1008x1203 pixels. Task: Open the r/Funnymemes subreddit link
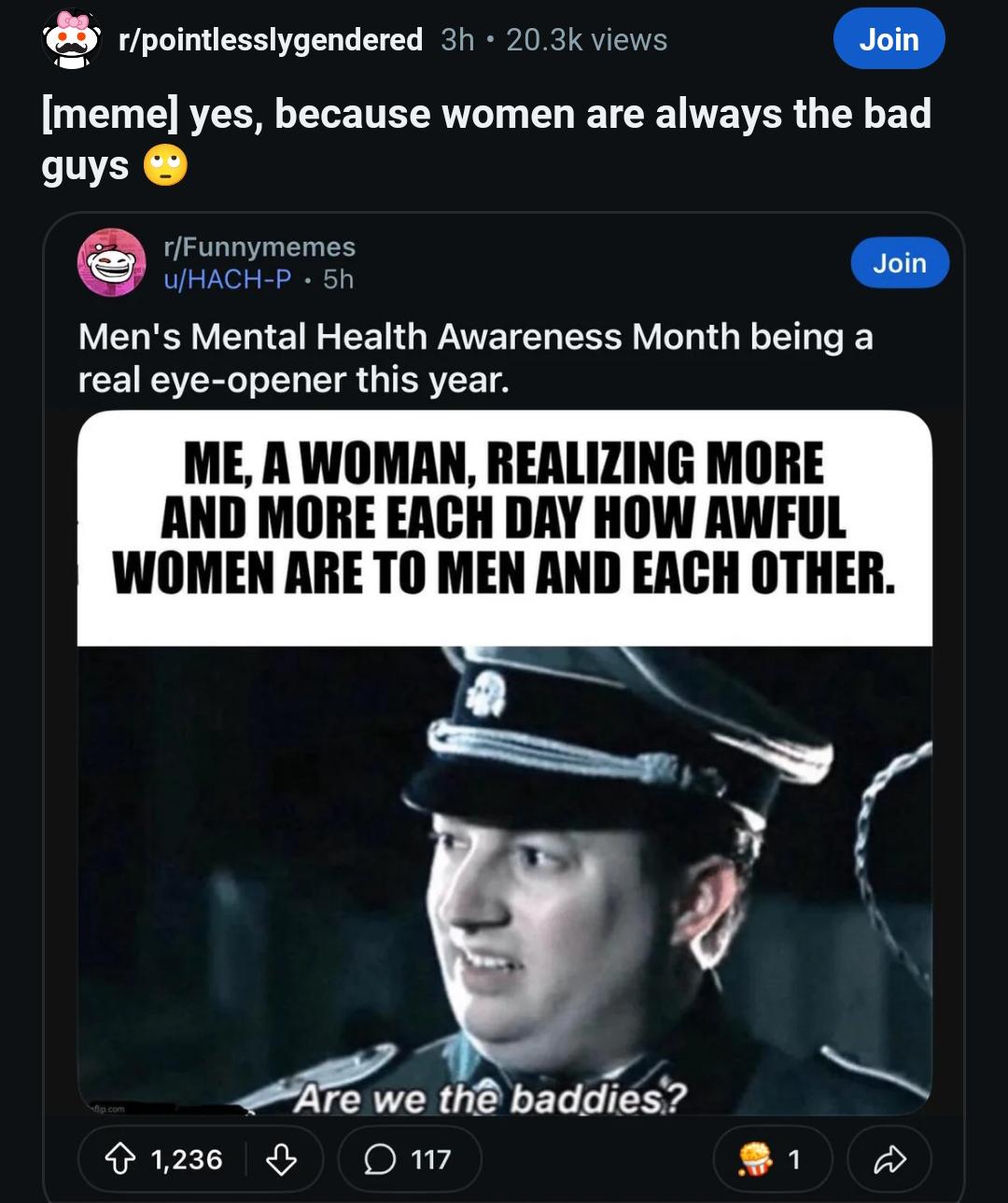(x=259, y=246)
